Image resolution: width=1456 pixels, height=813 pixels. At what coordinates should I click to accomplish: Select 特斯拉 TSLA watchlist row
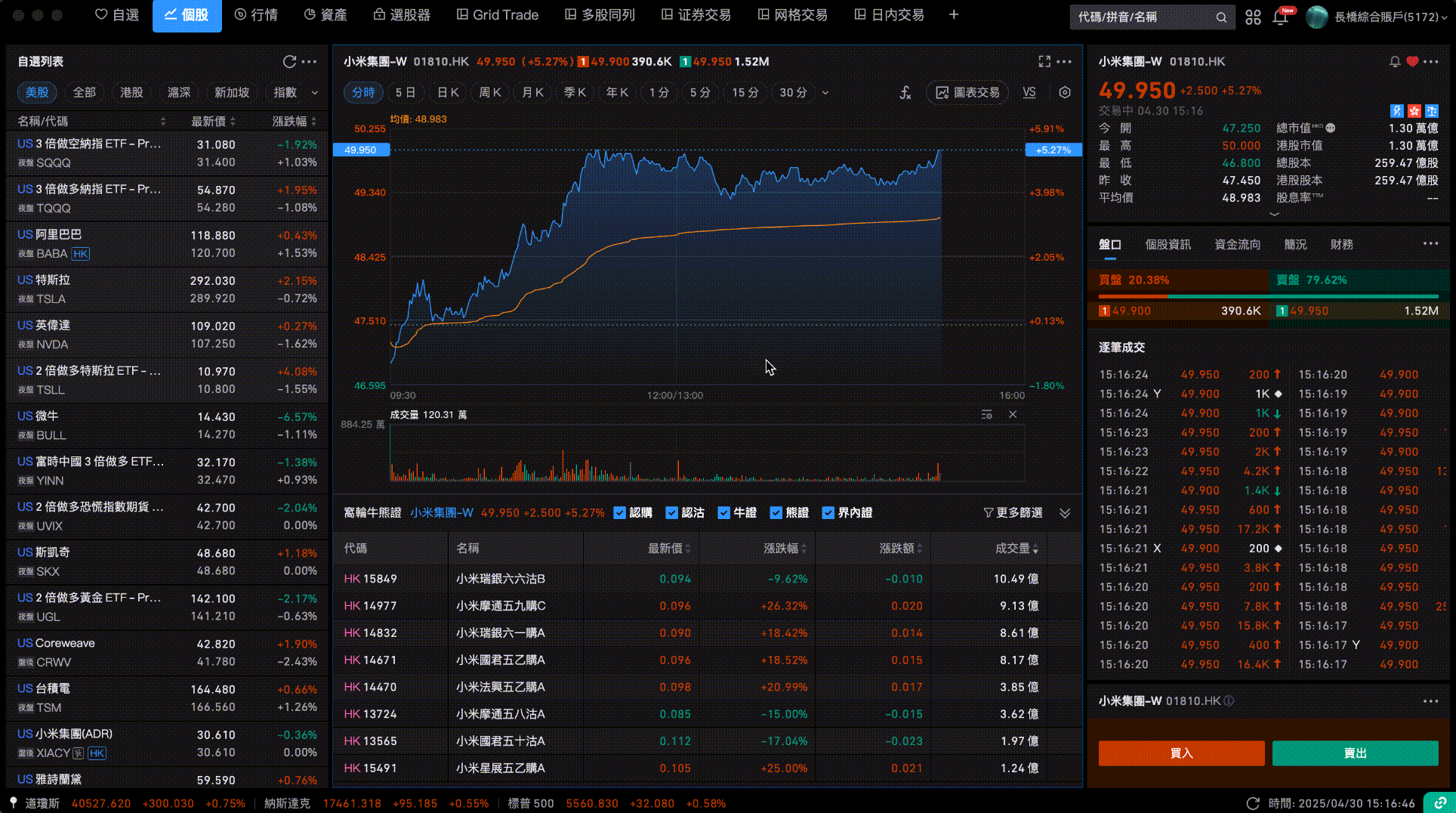point(167,289)
